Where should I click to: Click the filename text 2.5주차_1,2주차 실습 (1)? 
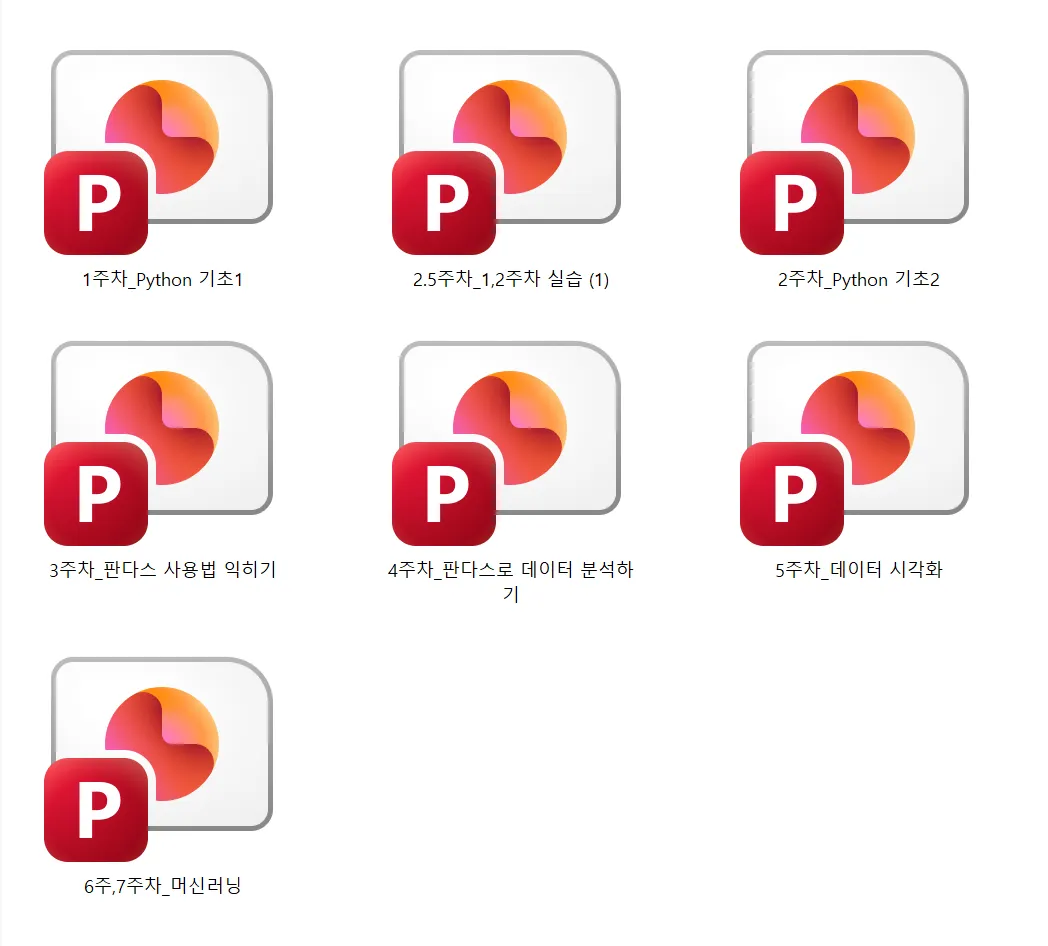tap(511, 279)
